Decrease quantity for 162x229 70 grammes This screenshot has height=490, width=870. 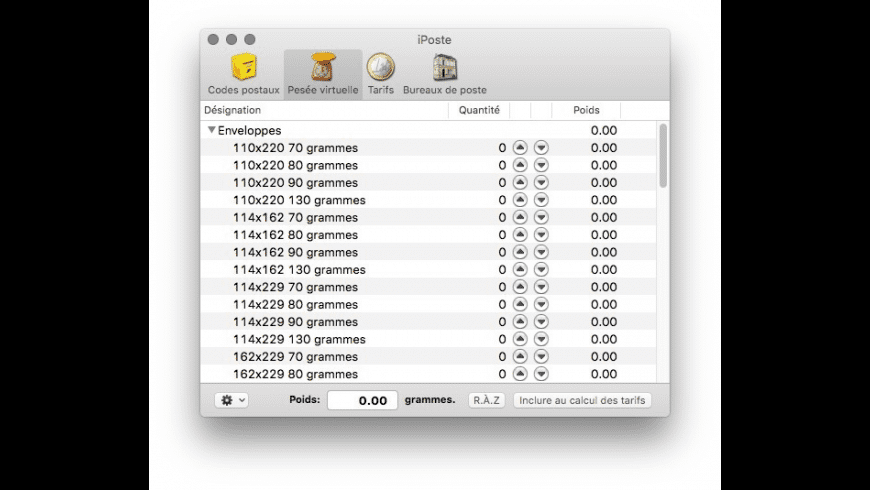coord(541,356)
